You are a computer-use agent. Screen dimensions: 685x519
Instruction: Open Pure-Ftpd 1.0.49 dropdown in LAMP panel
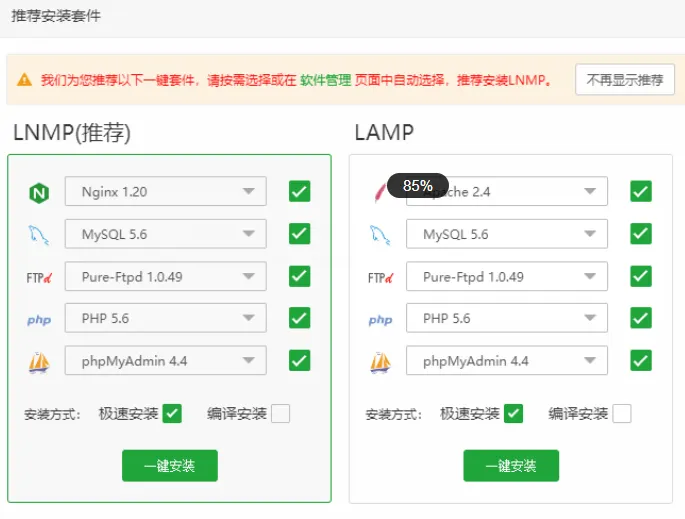tap(507, 276)
